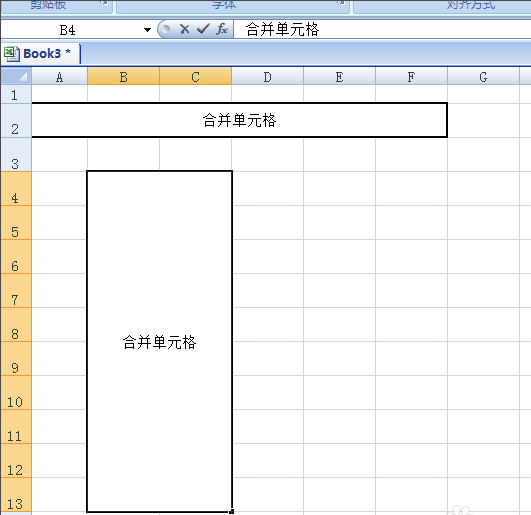Viewport: 531px width, 515px height.
Task: Select column G header
Action: [x=483, y=77]
